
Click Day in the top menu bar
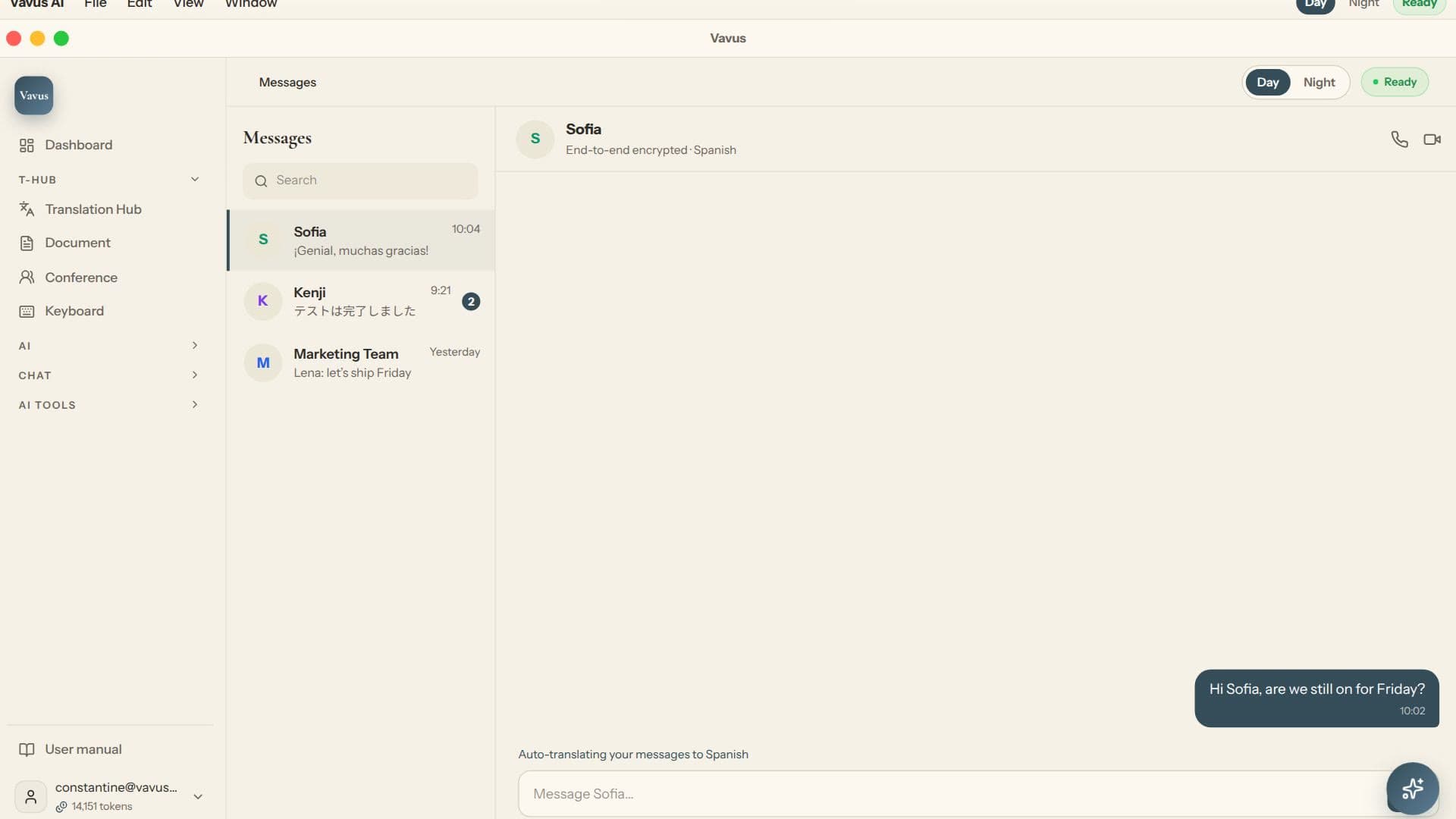click(1315, 5)
